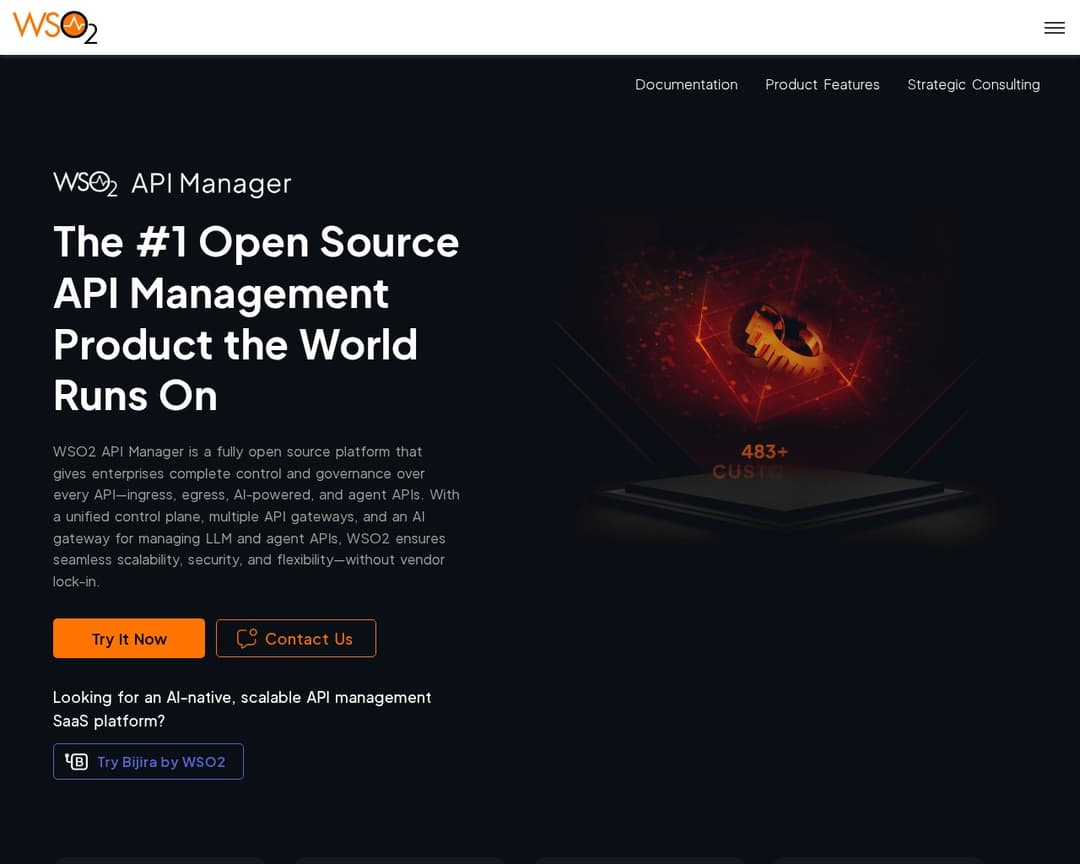Click the Bijira logo icon
This screenshot has height=864, width=1080.
coord(77,762)
